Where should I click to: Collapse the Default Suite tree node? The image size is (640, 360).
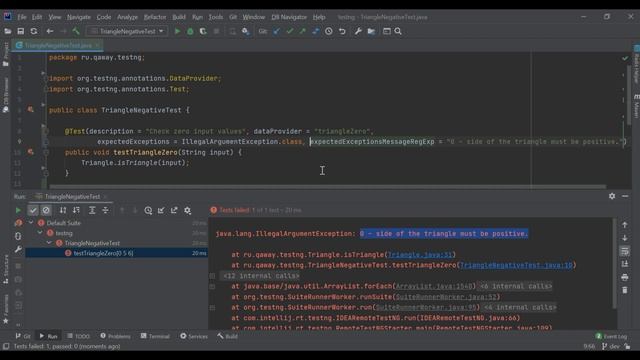coord(31,223)
